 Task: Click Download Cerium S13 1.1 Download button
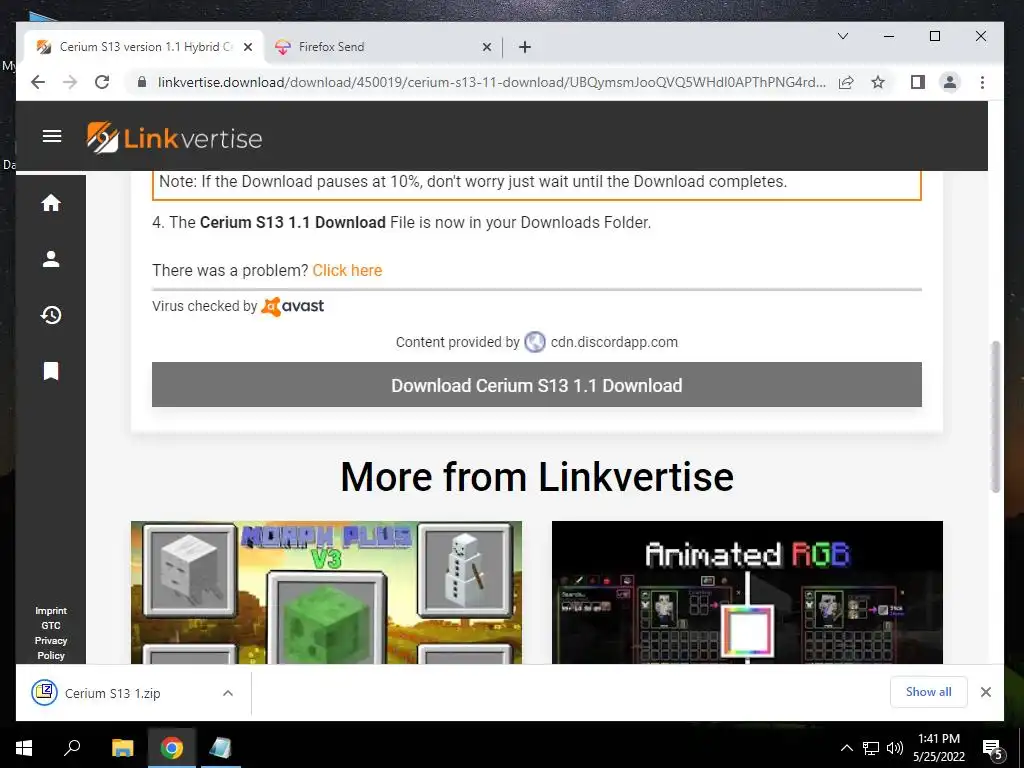(x=537, y=385)
